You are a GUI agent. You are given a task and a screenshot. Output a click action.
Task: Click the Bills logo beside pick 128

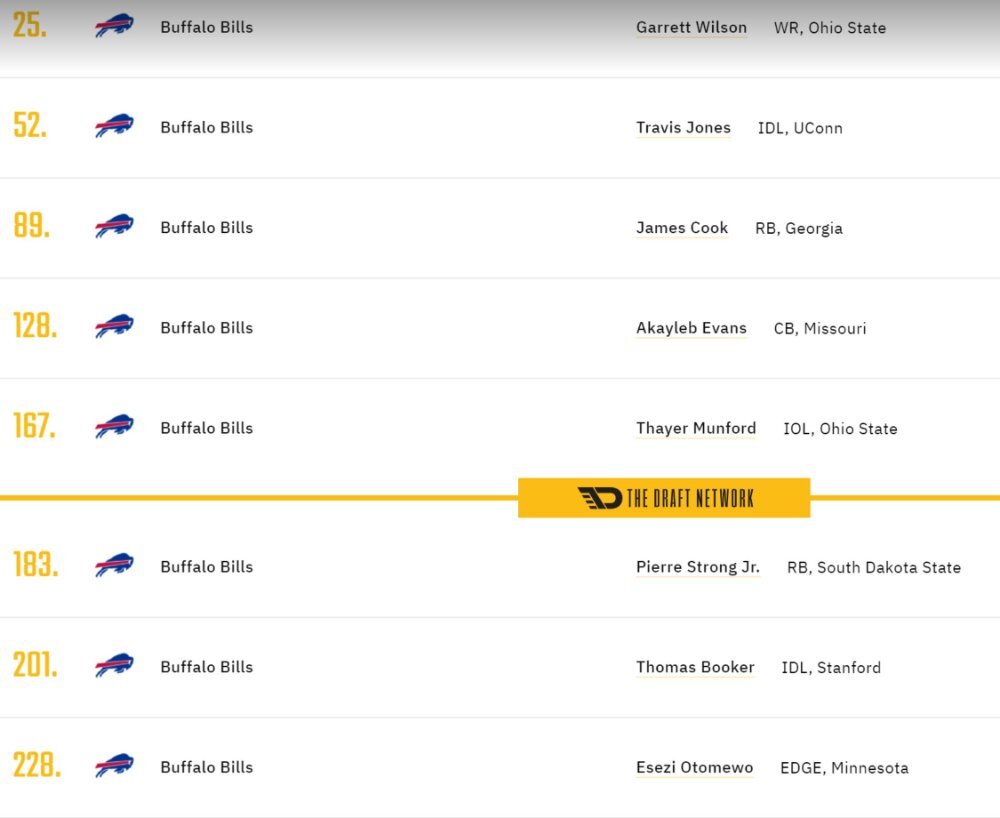(114, 326)
